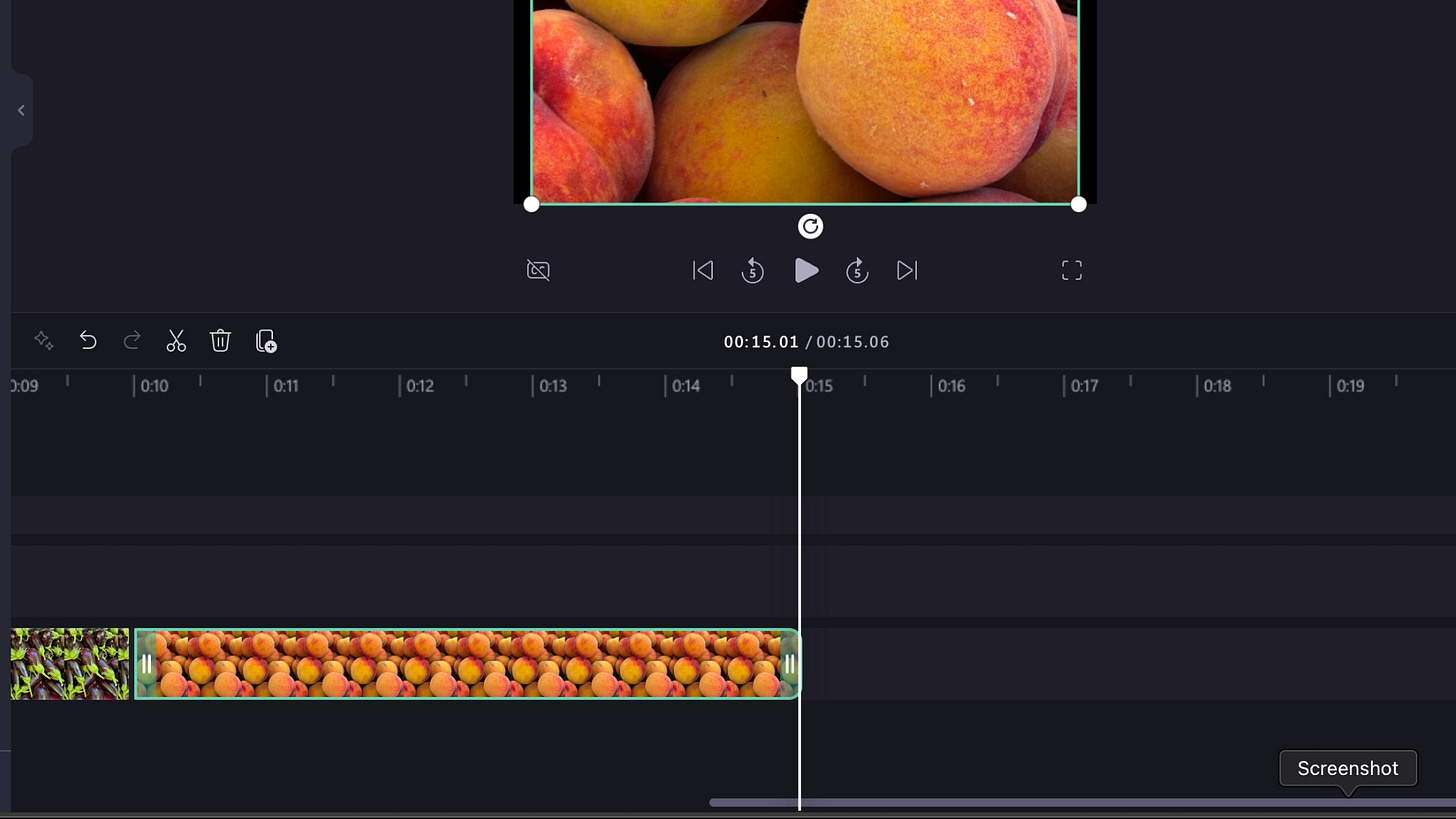
Task: Click the 0:14 mark on the timeline ruler
Action: point(686,386)
